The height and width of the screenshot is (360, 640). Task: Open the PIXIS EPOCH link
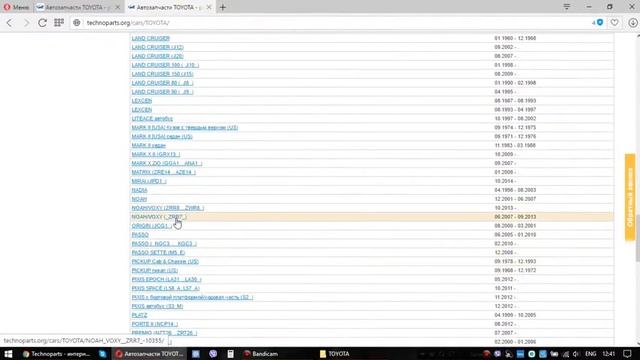[167, 280]
